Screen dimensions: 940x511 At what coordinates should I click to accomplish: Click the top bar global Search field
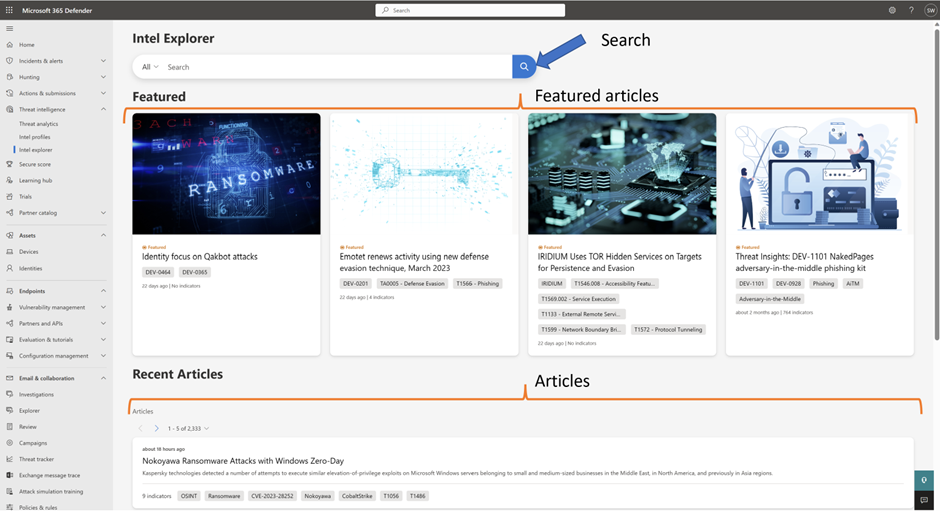click(470, 10)
